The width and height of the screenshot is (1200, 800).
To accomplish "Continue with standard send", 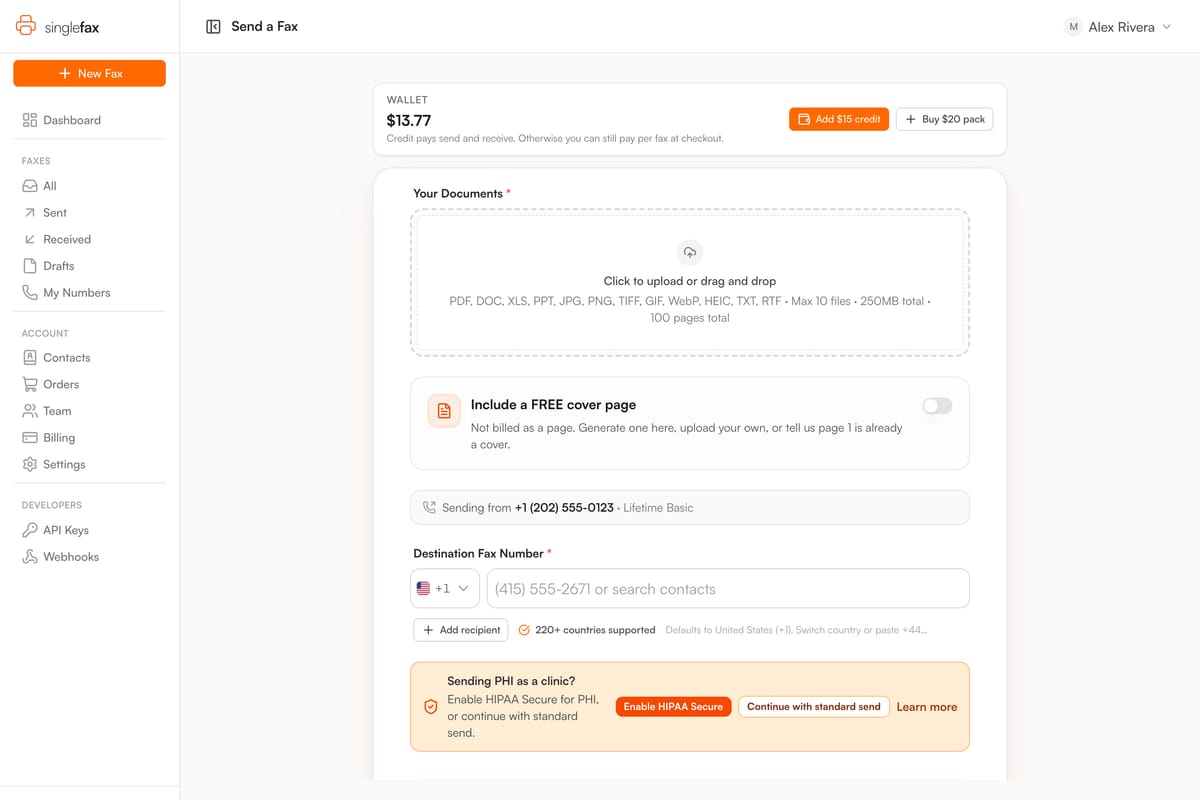I will [x=814, y=707].
